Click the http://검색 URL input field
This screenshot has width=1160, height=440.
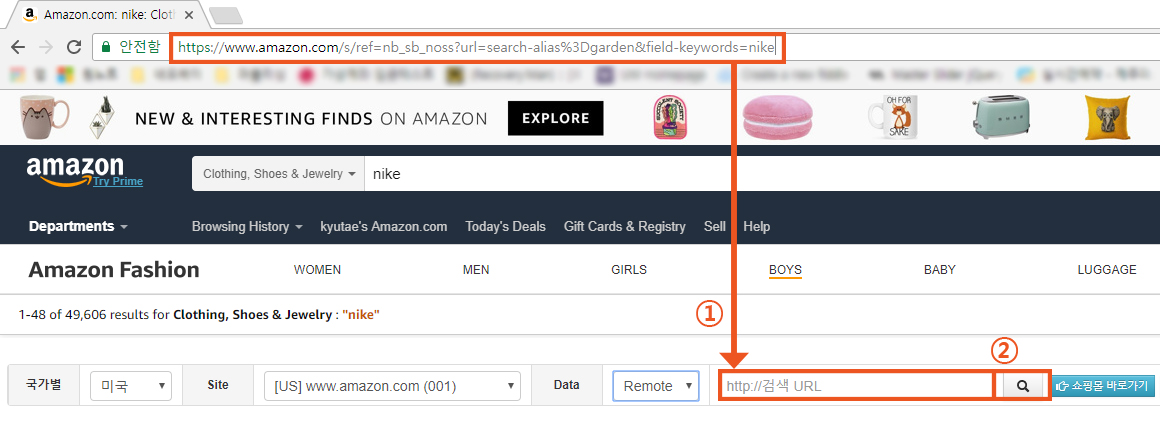pyautogui.click(x=856, y=386)
